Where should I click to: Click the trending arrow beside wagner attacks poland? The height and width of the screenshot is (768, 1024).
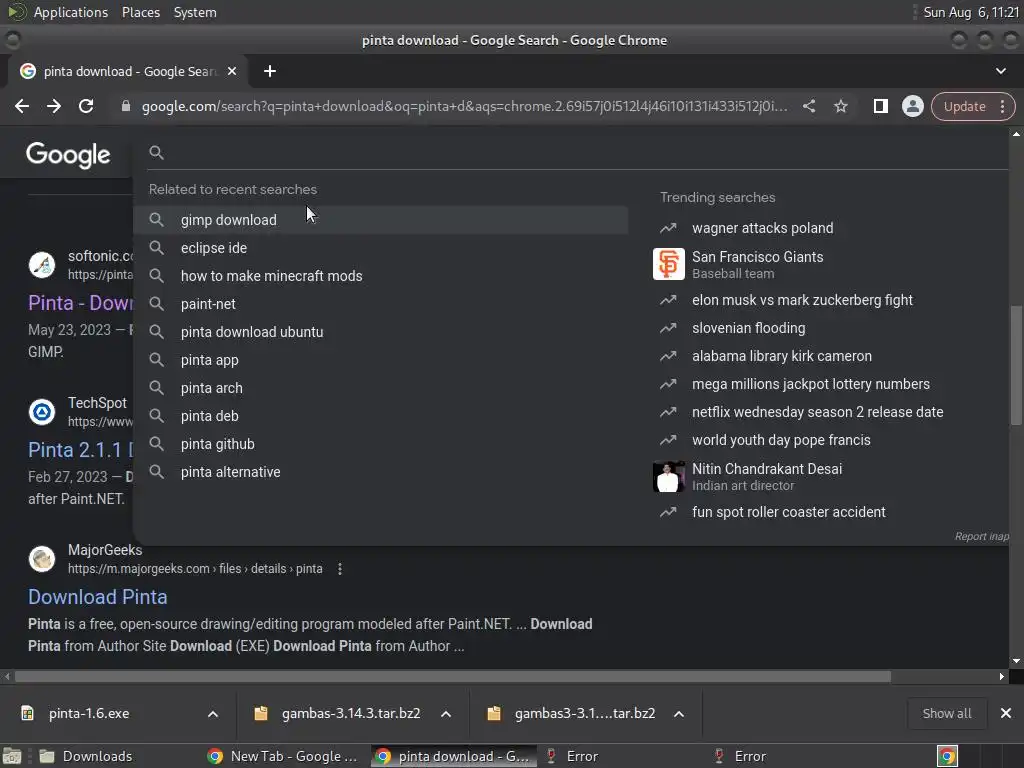[668, 228]
